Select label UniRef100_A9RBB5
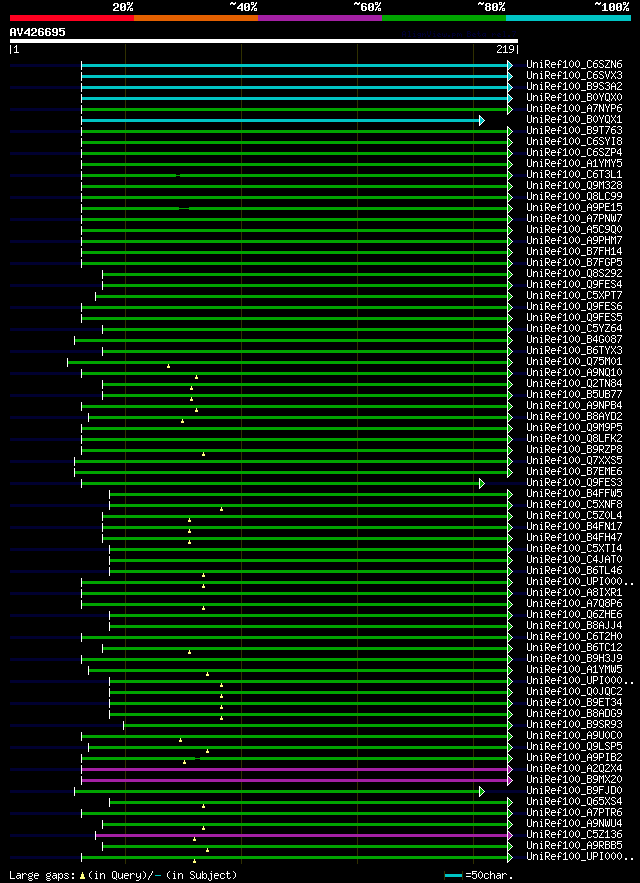The image size is (640, 883). click(x=574, y=846)
